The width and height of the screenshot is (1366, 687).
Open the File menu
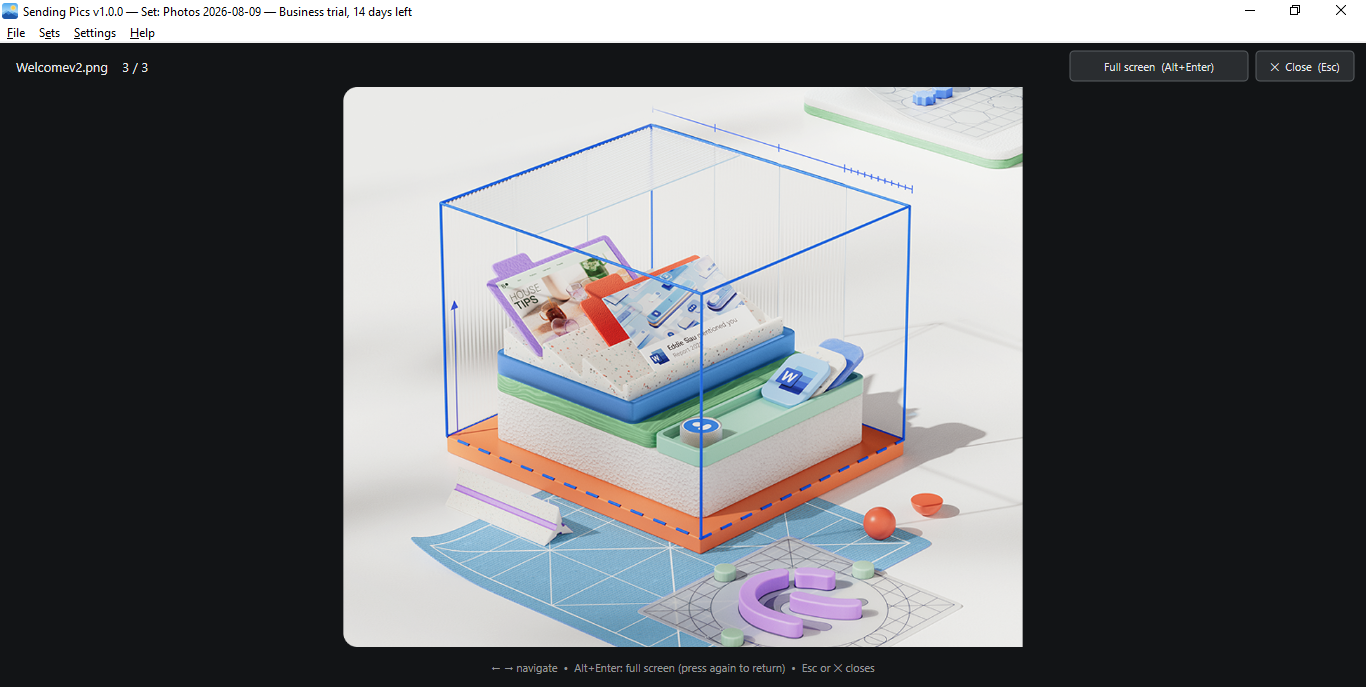coord(16,33)
